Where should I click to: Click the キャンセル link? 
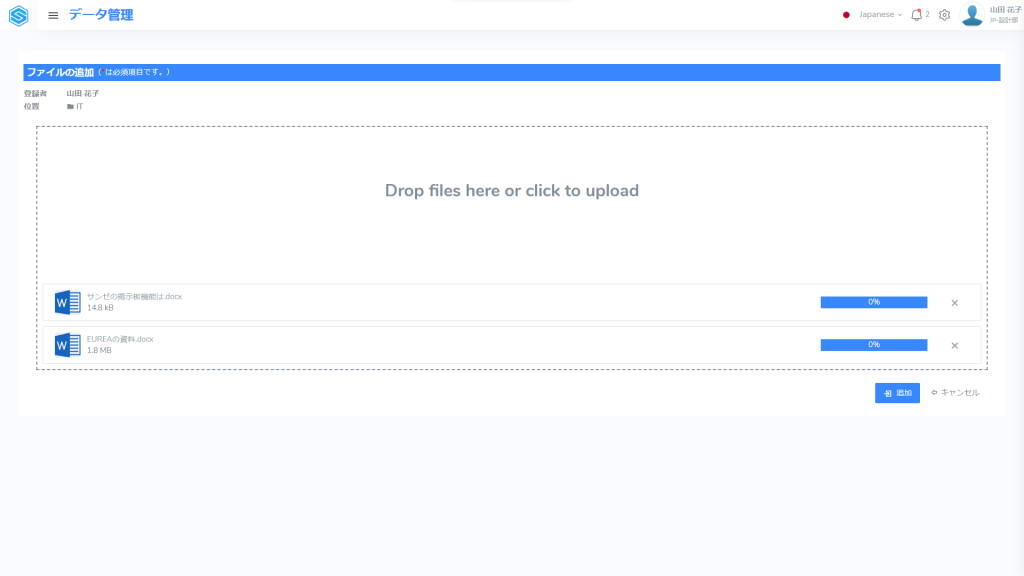(955, 393)
